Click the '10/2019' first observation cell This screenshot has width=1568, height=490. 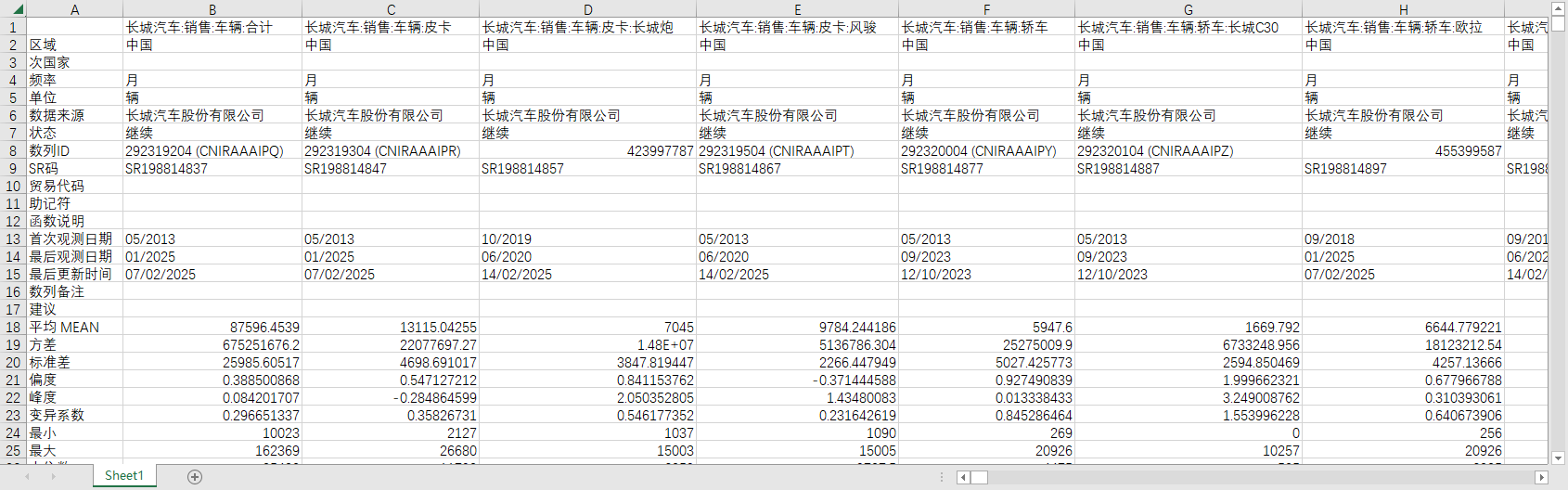pos(587,239)
